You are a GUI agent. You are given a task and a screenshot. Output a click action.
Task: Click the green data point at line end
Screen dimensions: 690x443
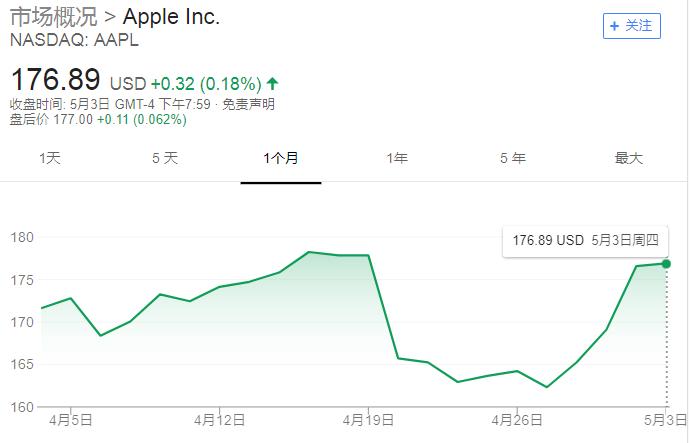(667, 263)
